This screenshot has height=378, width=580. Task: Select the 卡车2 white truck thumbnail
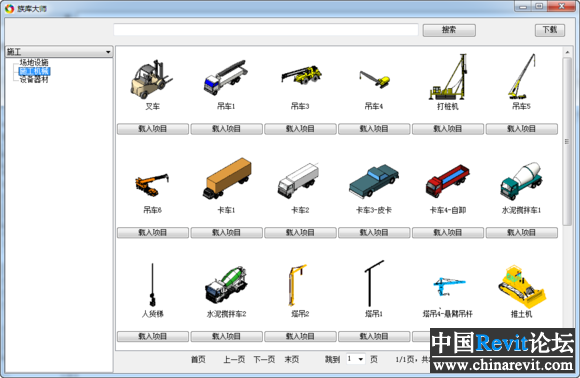[298, 180]
